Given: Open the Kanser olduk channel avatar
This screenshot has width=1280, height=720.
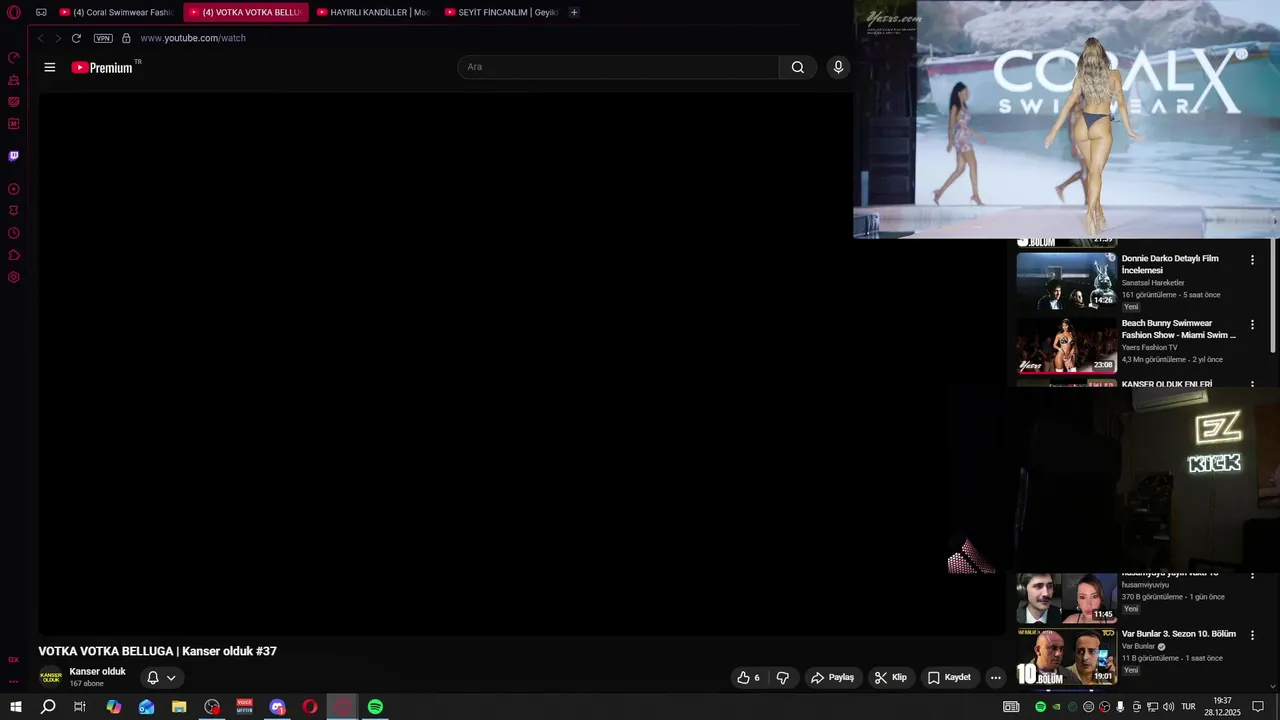Looking at the screenshot, I should point(51,677).
